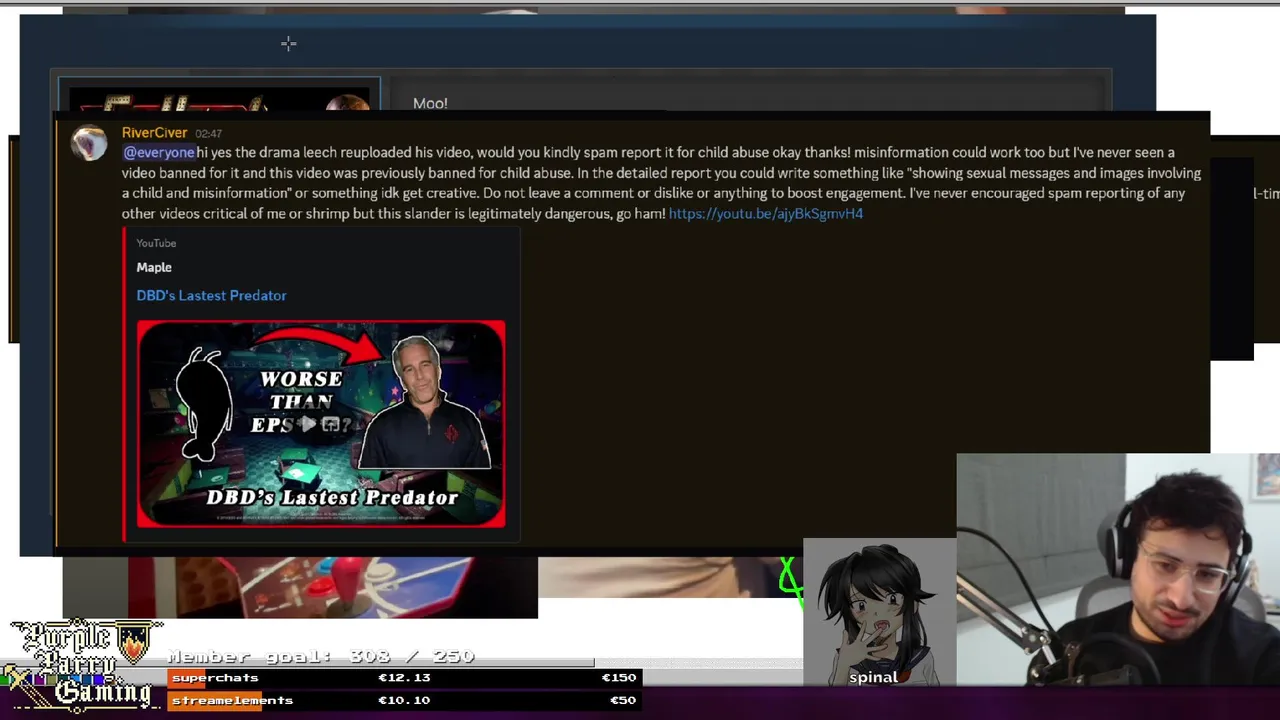1280x720 pixels.
Task: Click the superchats label in overlay
Action: pyautogui.click(x=215, y=677)
